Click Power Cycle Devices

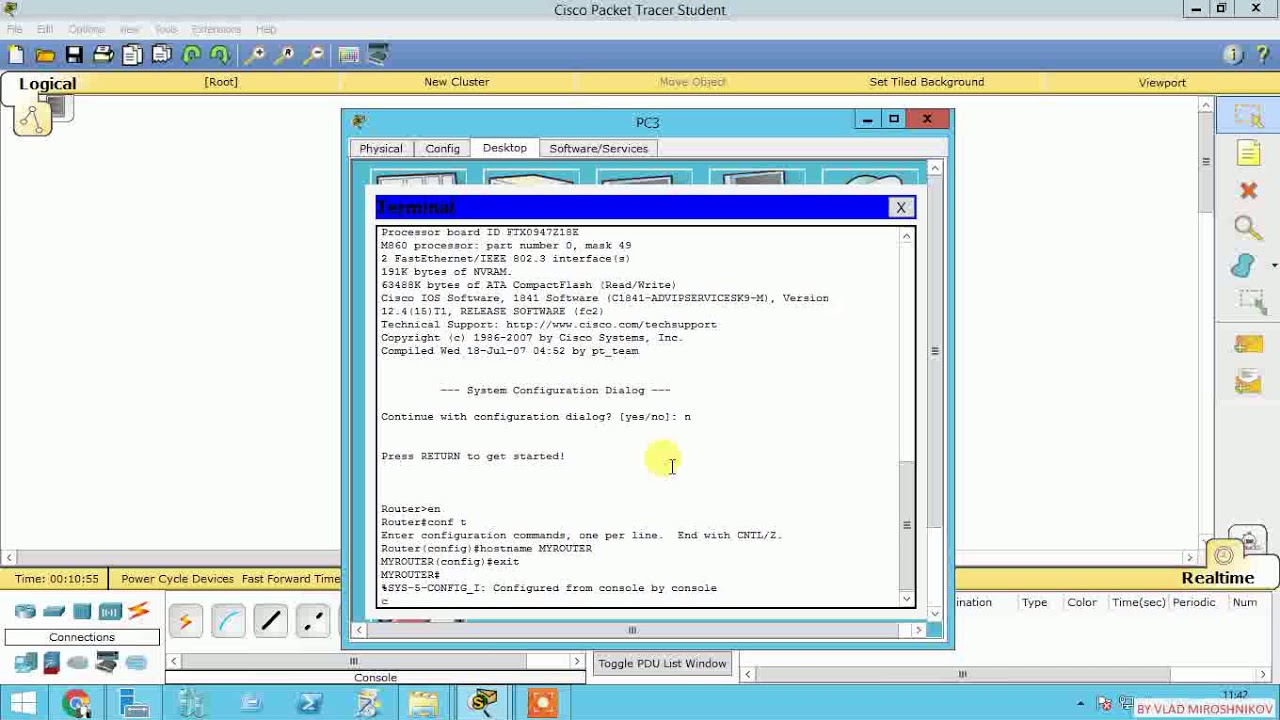pos(177,578)
